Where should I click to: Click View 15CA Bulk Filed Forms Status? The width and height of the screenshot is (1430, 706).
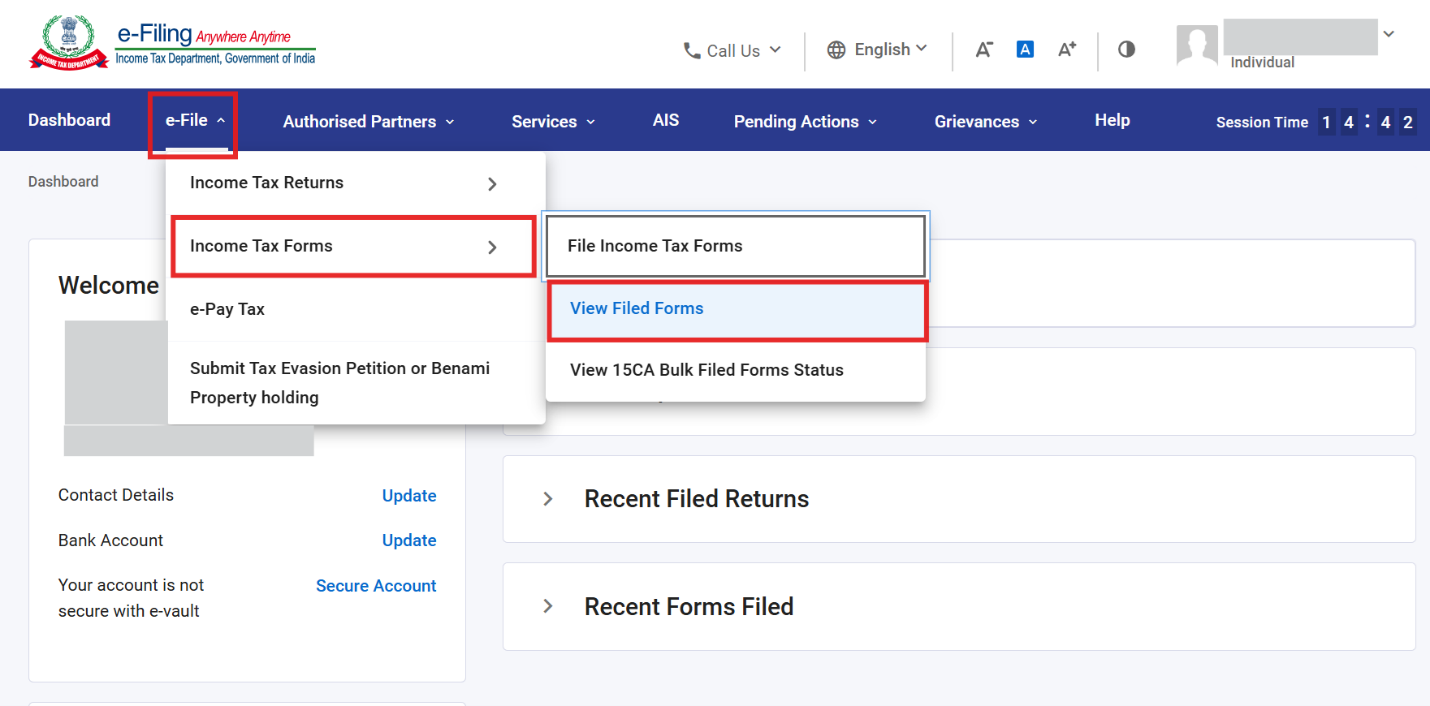click(706, 370)
